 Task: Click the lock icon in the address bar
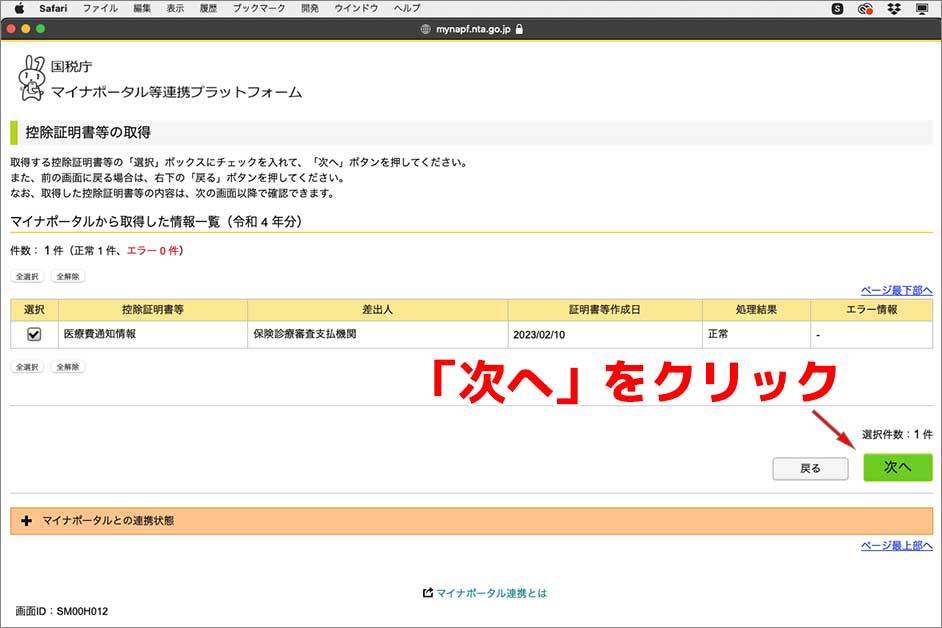point(521,29)
